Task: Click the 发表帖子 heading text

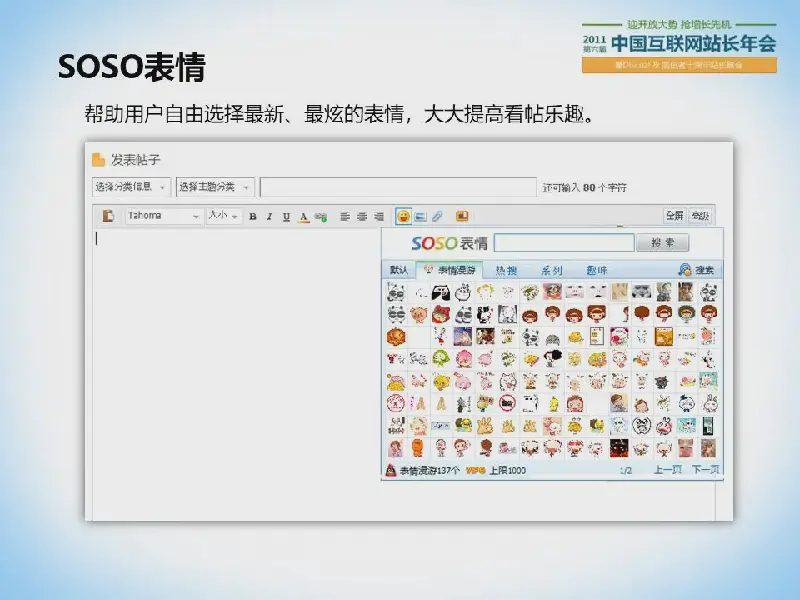Action: (x=136, y=160)
